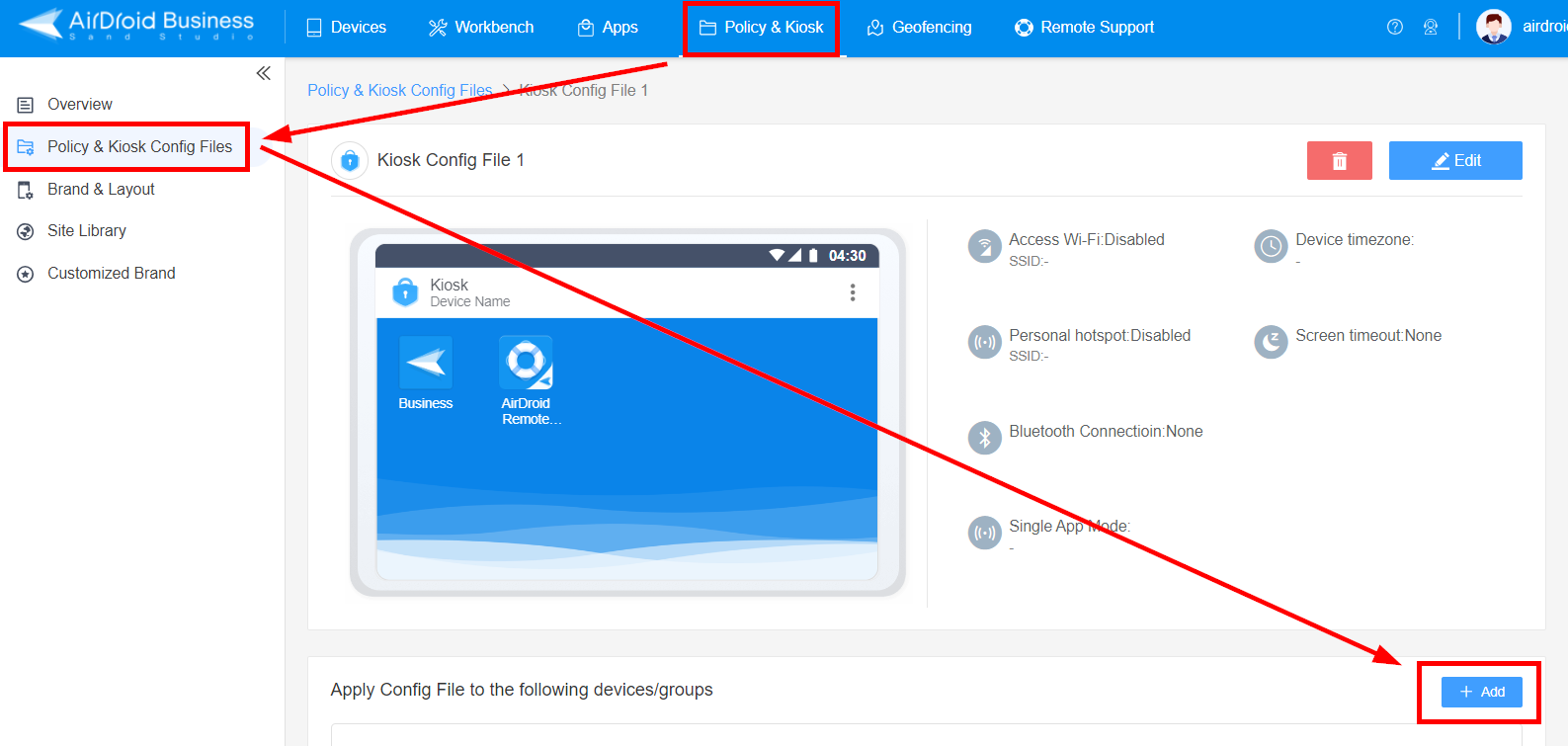Click the 'Device timezone:' label
This screenshot has height=746, width=1568.
1355,240
